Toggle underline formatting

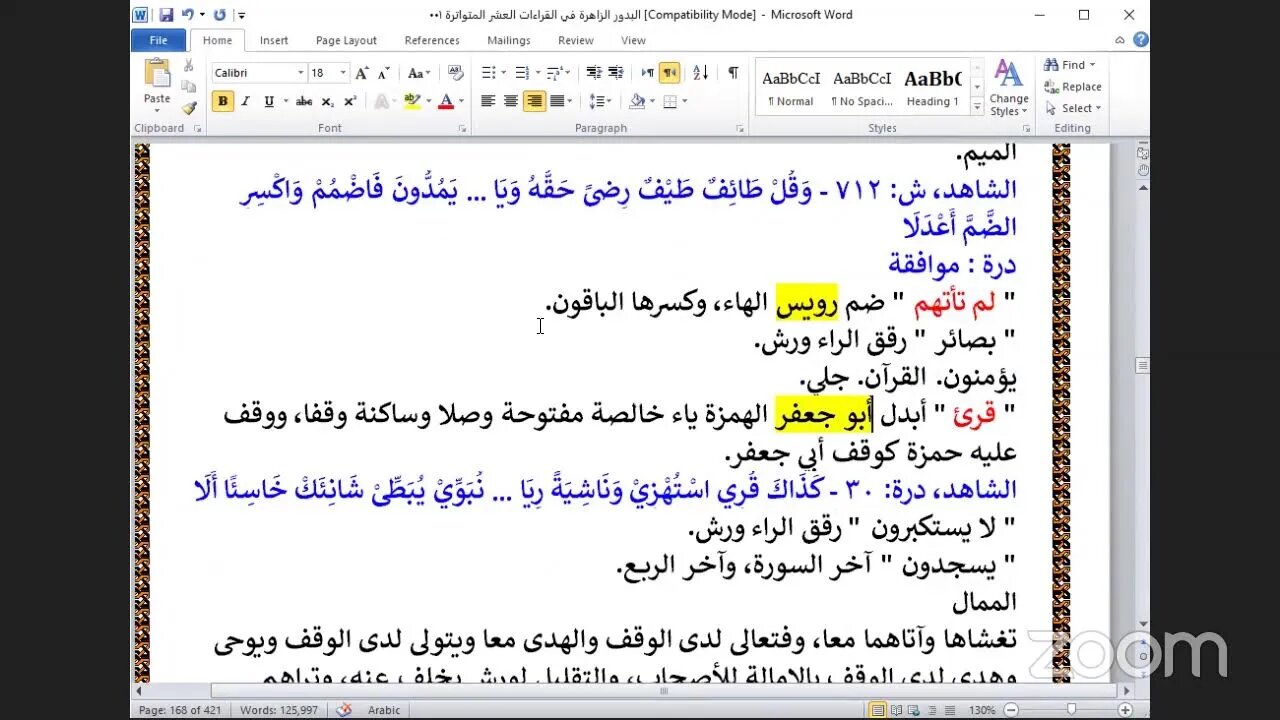[x=269, y=101]
